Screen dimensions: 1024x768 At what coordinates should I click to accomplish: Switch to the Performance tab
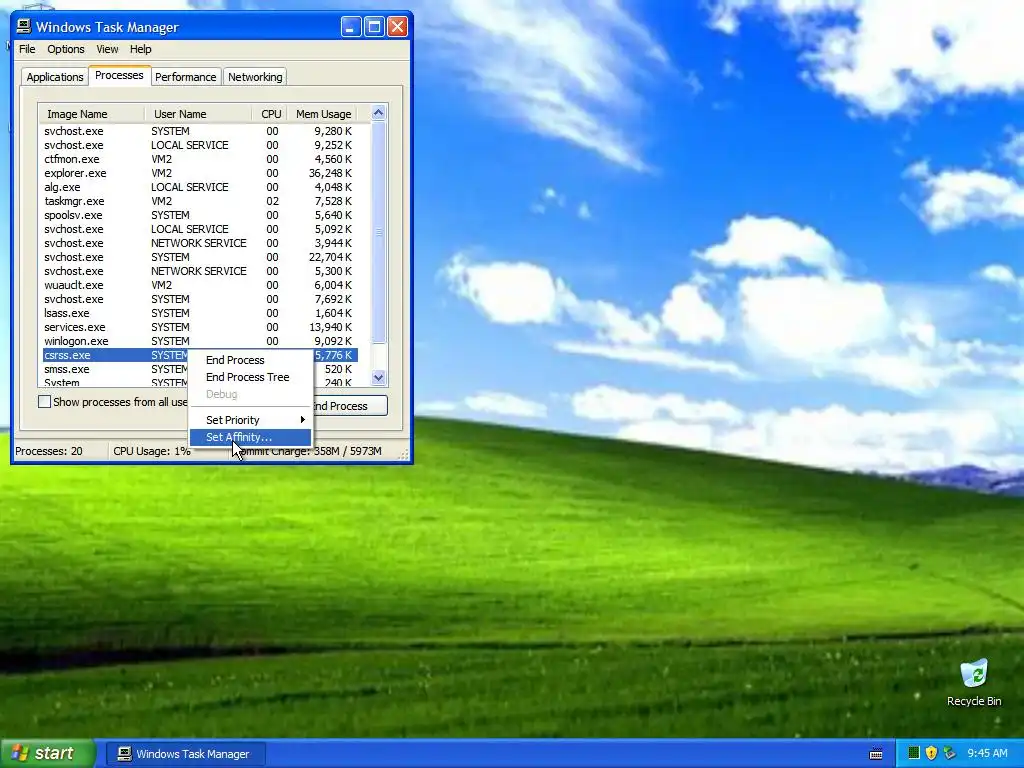tap(185, 77)
